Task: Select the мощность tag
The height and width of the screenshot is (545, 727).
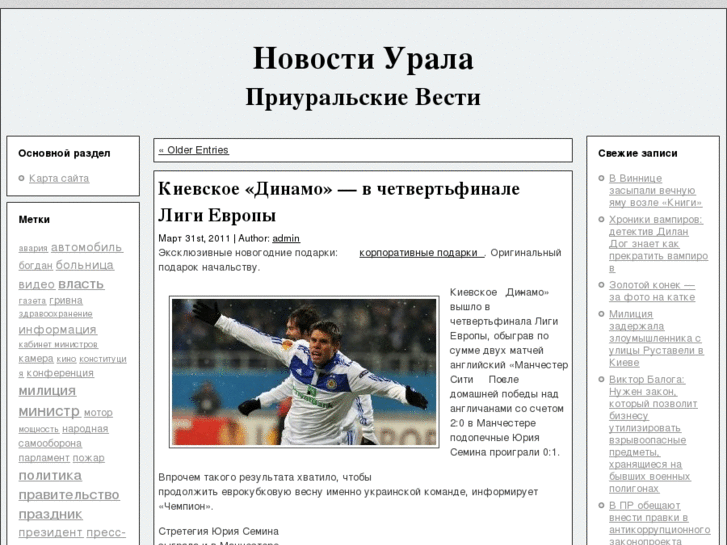Action: click(x=38, y=430)
